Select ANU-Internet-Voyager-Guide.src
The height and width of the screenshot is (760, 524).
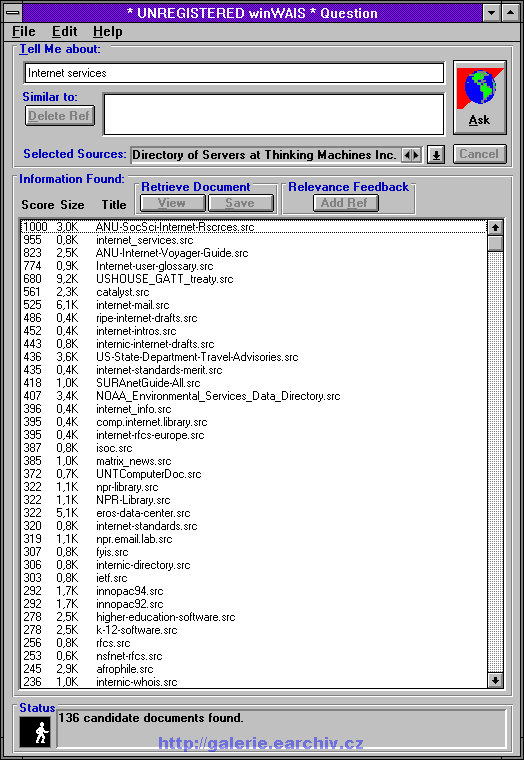coord(254,253)
